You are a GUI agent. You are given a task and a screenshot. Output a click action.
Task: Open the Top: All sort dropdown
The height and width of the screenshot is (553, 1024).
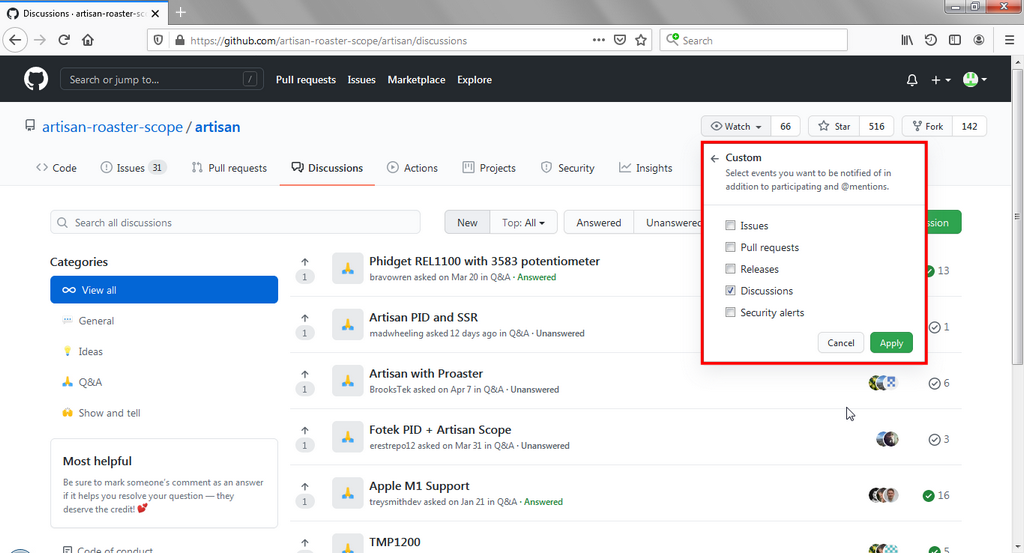click(524, 223)
